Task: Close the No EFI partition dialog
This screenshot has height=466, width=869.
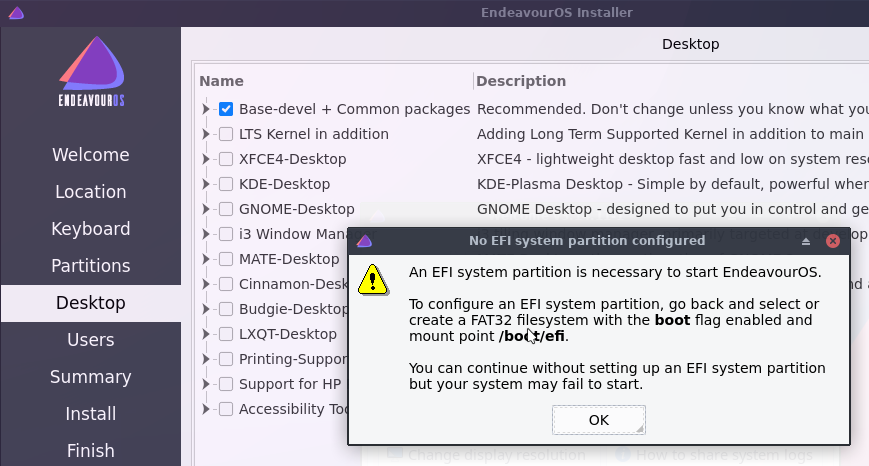Action: coord(833,241)
